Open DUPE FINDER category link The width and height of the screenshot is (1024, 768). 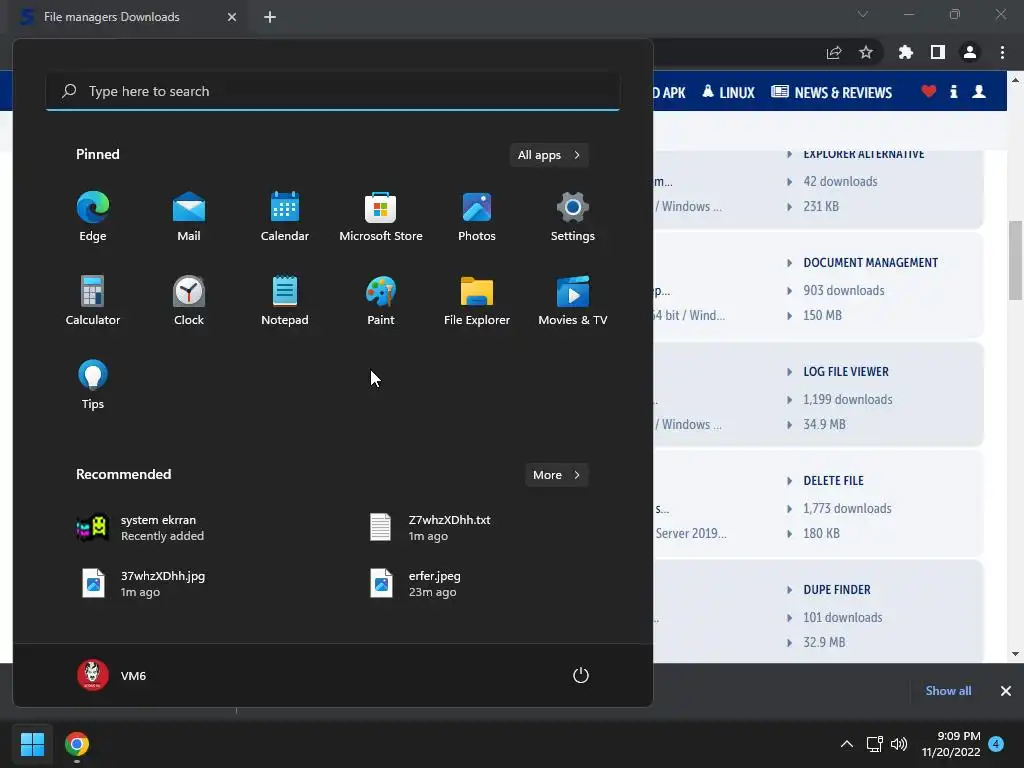(837, 590)
